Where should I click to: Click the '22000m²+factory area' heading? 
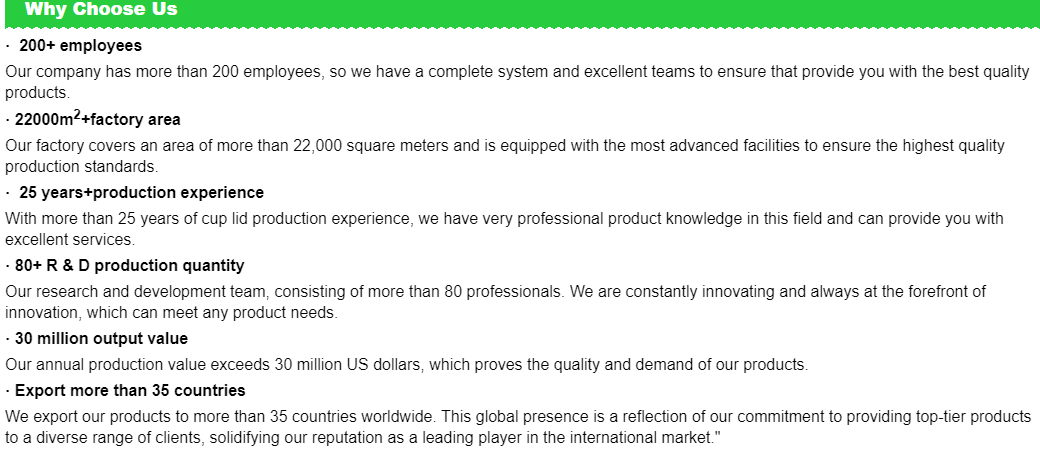[x=97, y=118]
